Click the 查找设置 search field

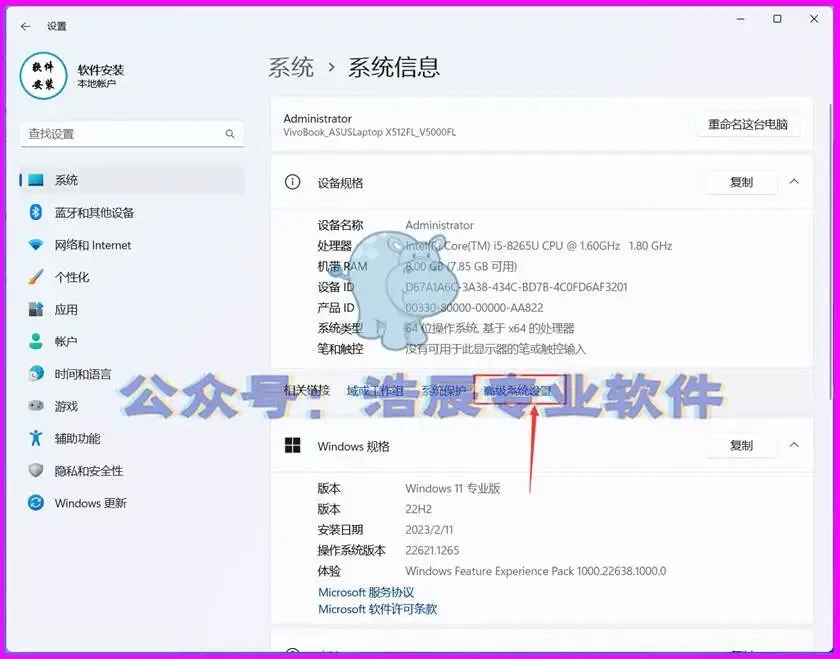click(x=132, y=134)
